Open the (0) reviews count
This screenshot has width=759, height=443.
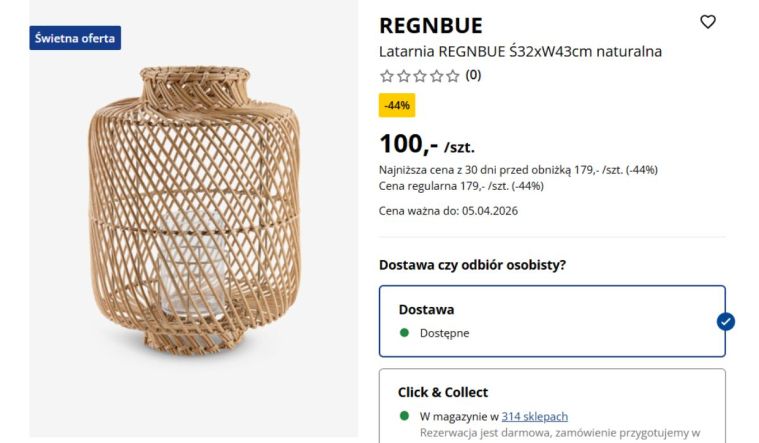pos(473,75)
